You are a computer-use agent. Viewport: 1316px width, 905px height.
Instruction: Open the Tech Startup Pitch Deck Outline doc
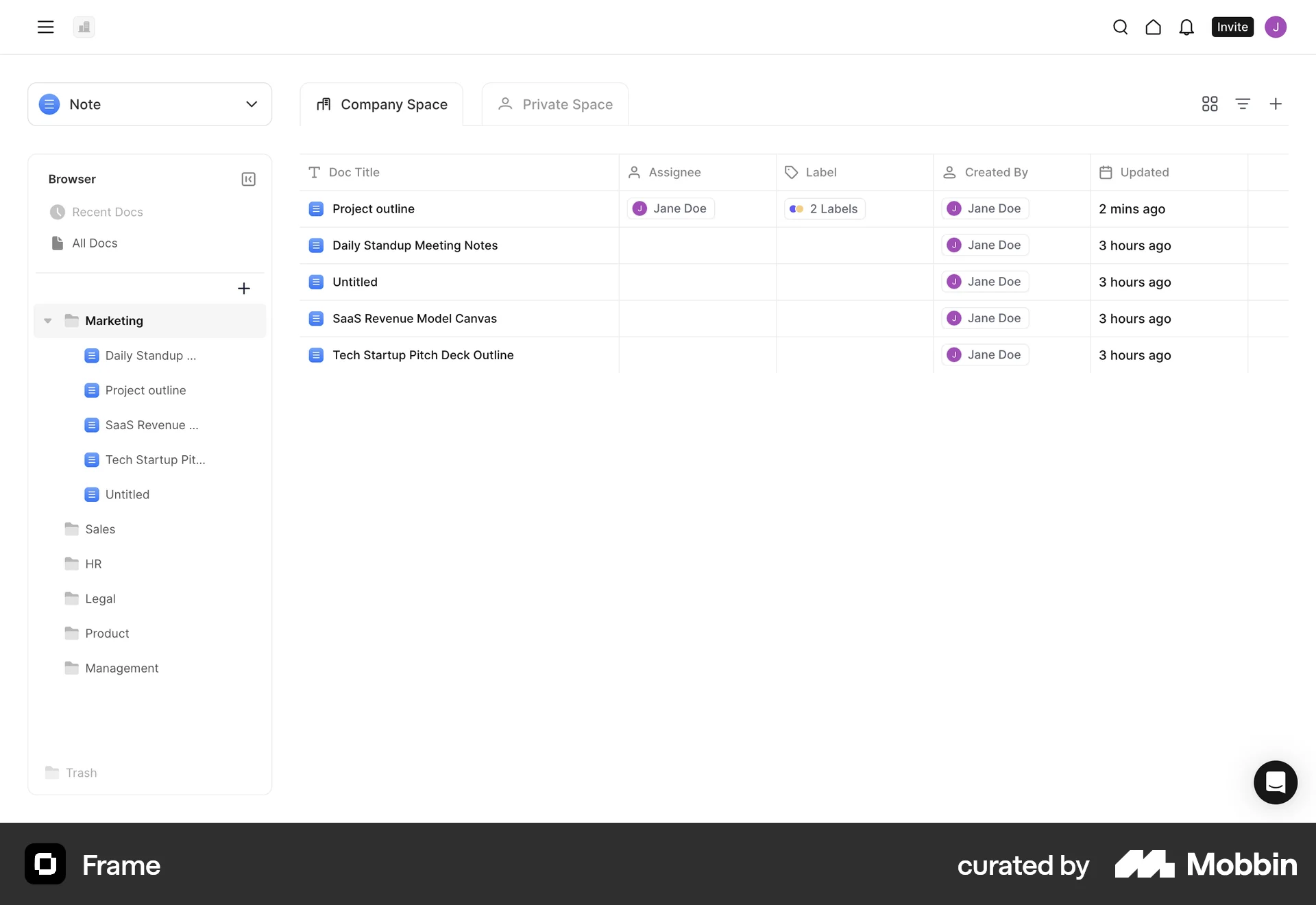(x=423, y=354)
